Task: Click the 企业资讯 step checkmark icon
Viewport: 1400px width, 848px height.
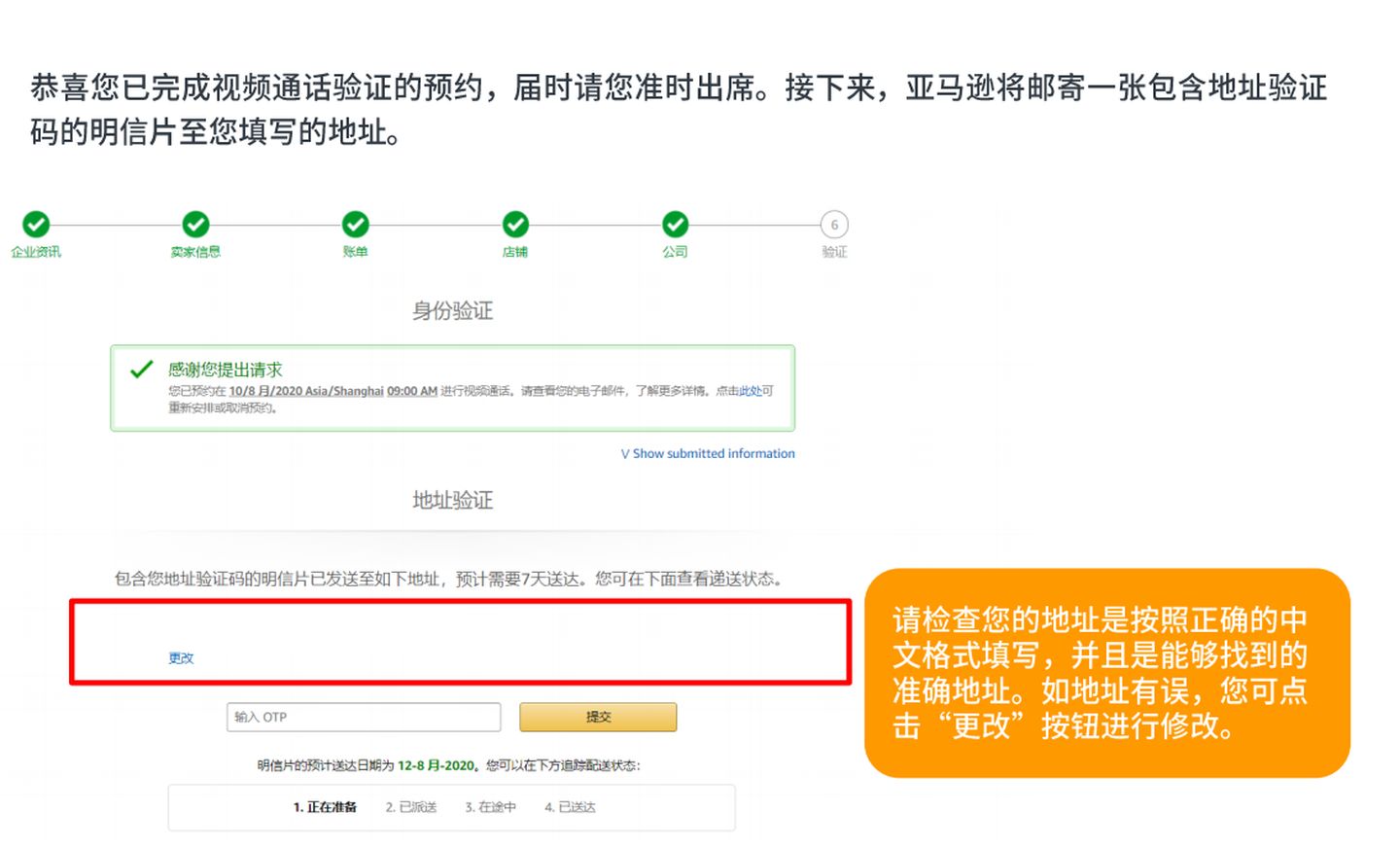Action: pyautogui.click(x=36, y=225)
